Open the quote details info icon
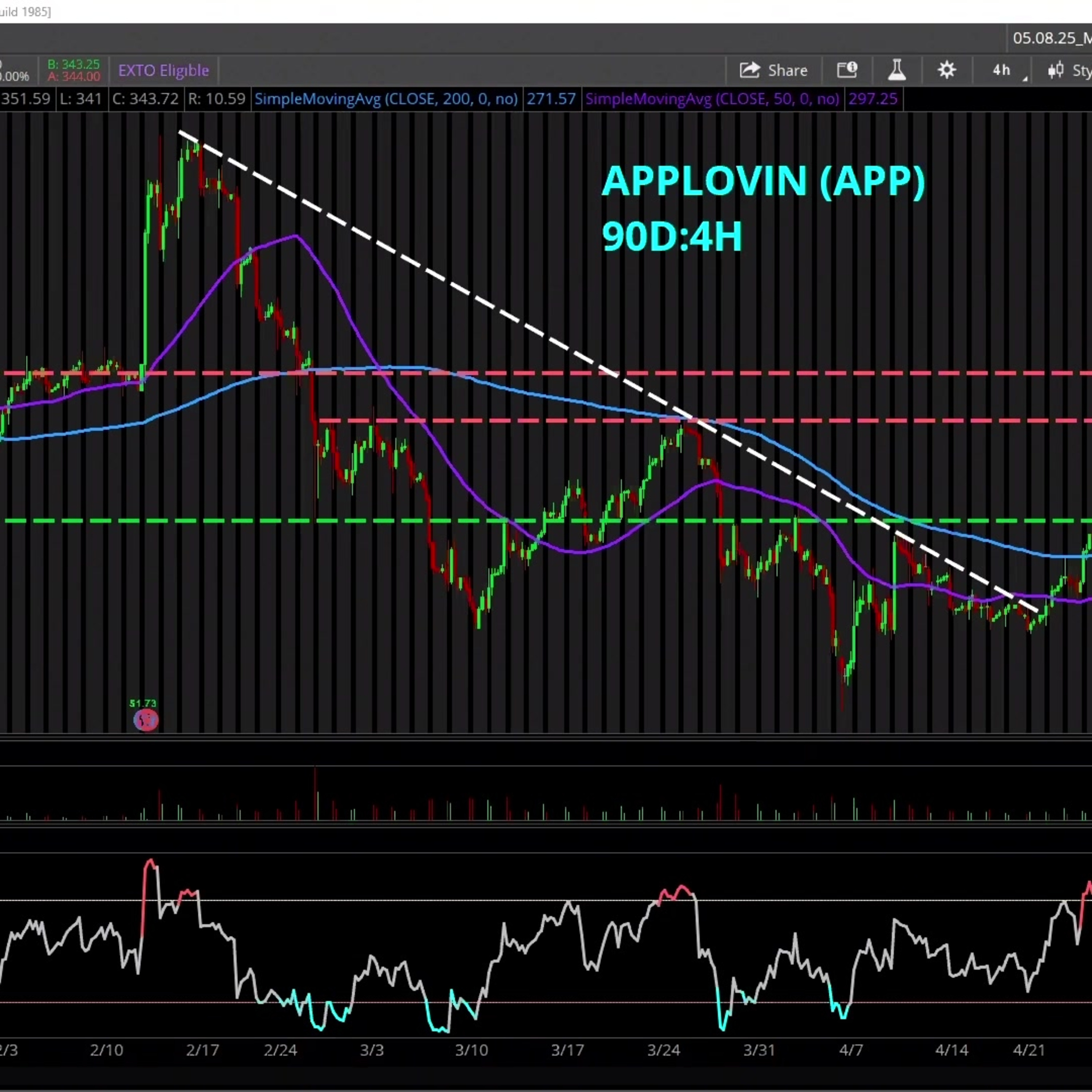 (x=847, y=71)
